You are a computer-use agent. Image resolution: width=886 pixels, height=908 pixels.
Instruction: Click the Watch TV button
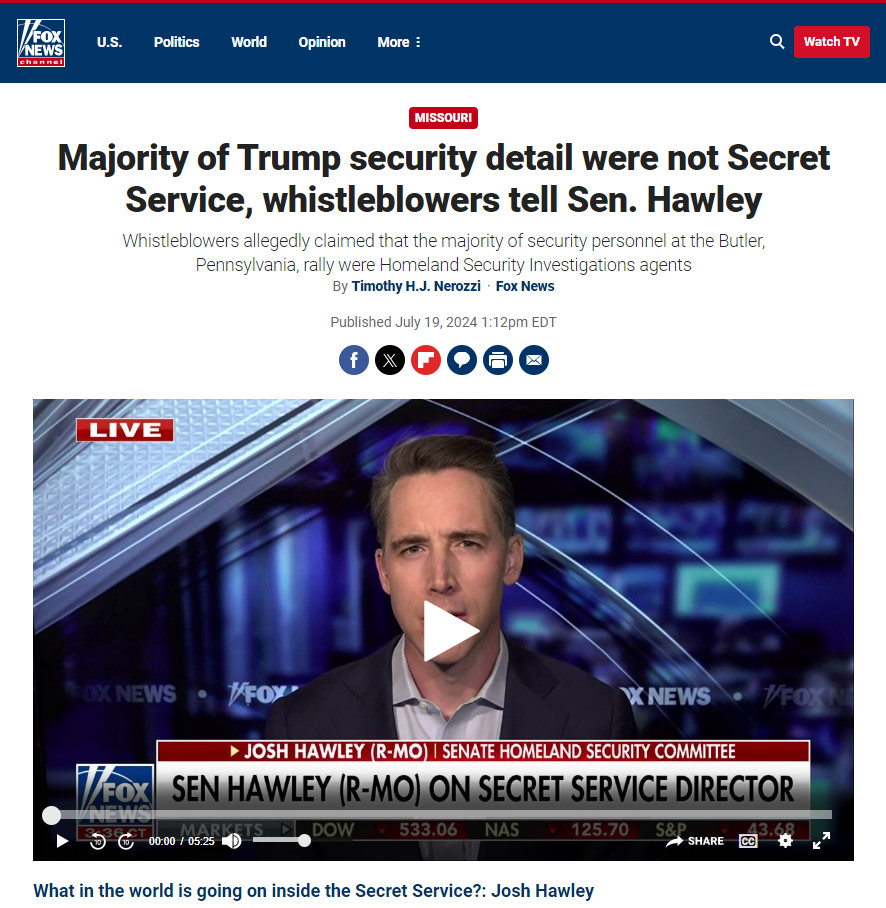(832, 42)
